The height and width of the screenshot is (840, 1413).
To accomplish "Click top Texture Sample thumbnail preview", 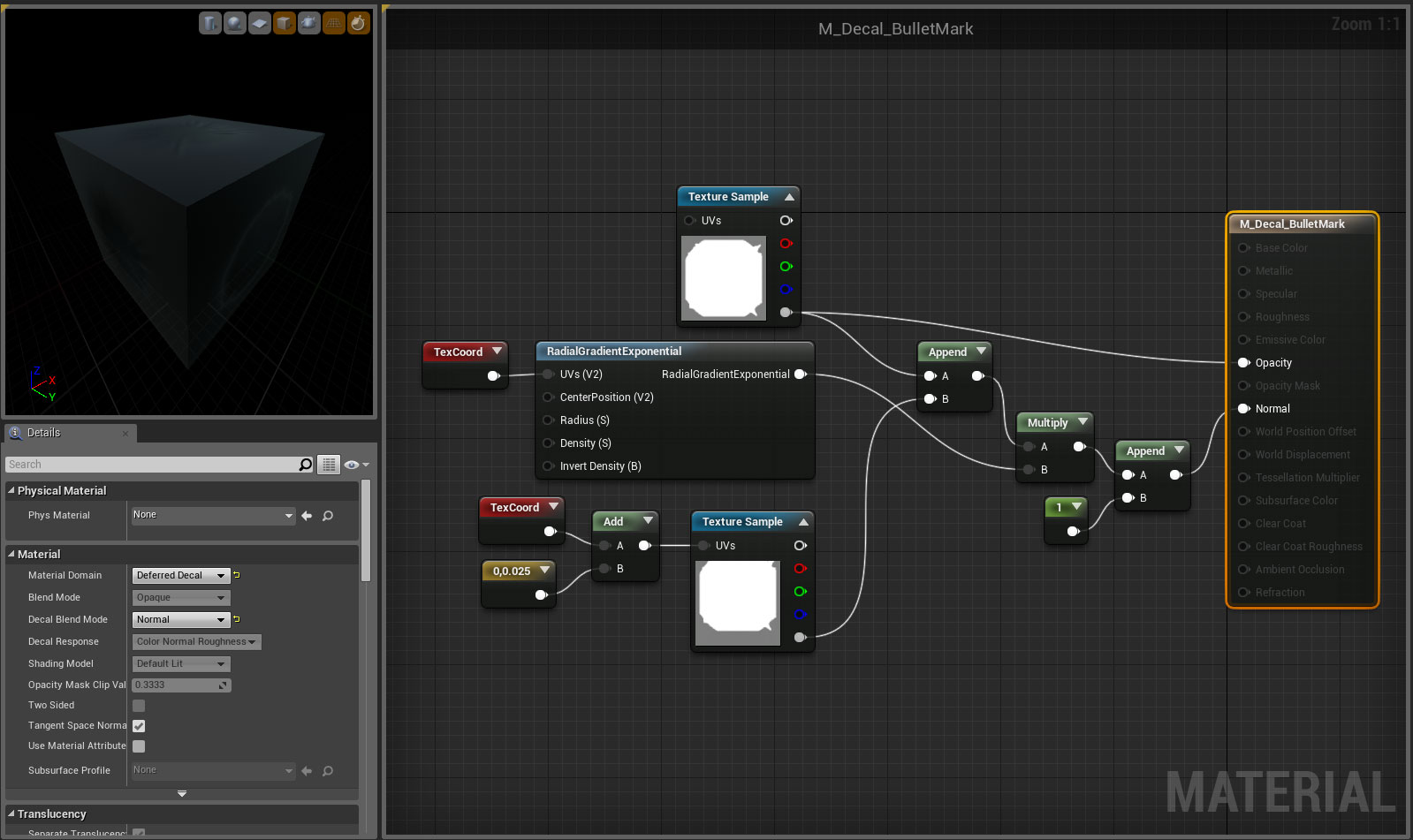I will [x=724, y=278].
